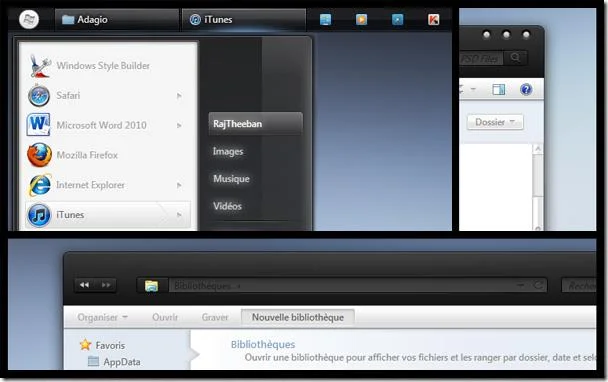Switch to iTunes taskbar button
Screen dimensions: 608x382
[244, 19]
